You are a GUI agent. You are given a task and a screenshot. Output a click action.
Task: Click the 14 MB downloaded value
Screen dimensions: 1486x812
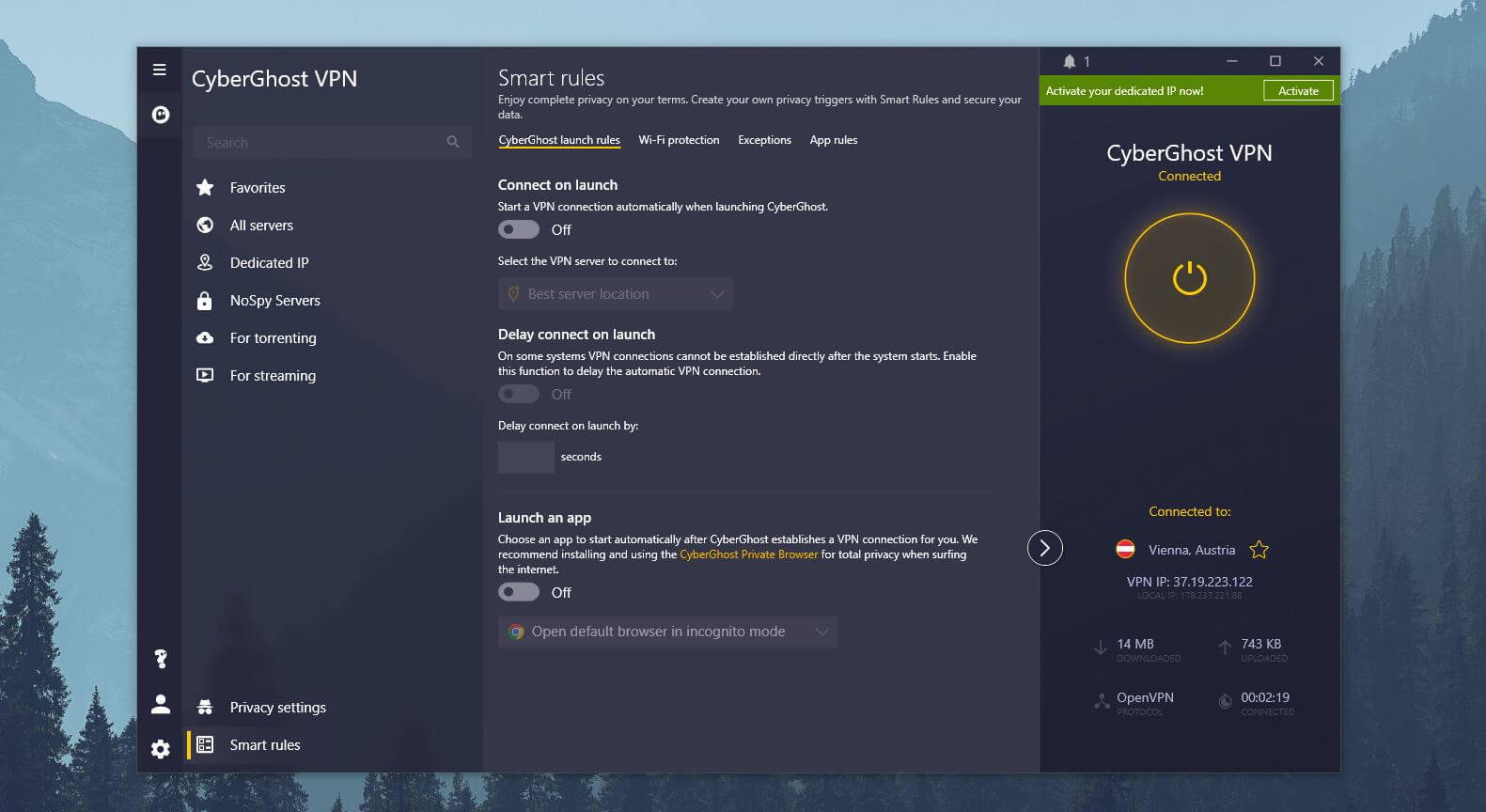pyautogui.click(x=1135, y=644)
